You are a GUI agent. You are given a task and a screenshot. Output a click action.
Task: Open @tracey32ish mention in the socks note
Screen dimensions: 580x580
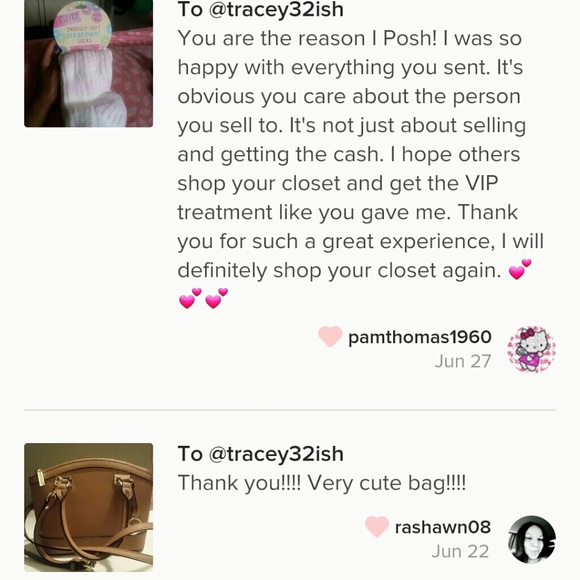click(276, 9)
